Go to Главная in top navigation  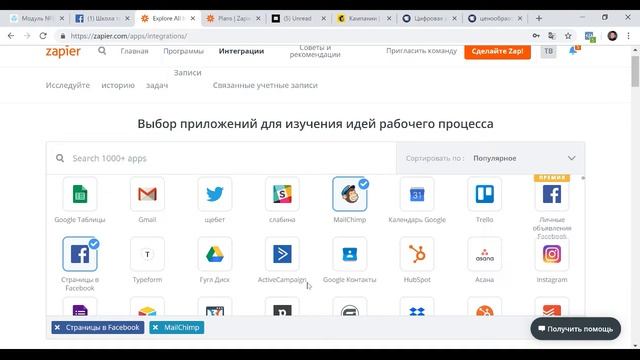point(134,51)
